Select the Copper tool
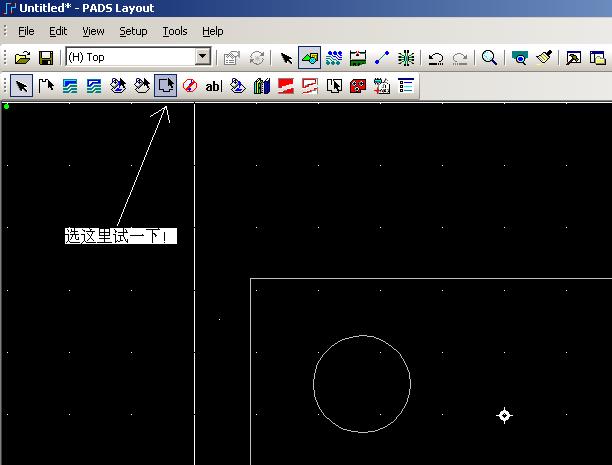The width and height of the screenshot is (612, 465). click(x=70, y=86)
